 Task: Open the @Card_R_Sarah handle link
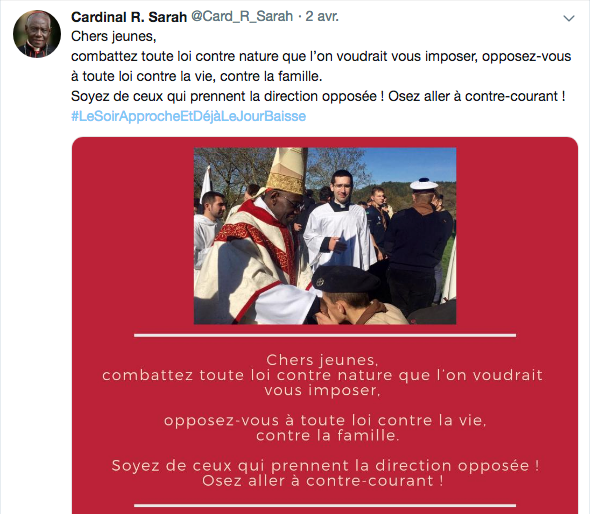click(x=242, y=17)
